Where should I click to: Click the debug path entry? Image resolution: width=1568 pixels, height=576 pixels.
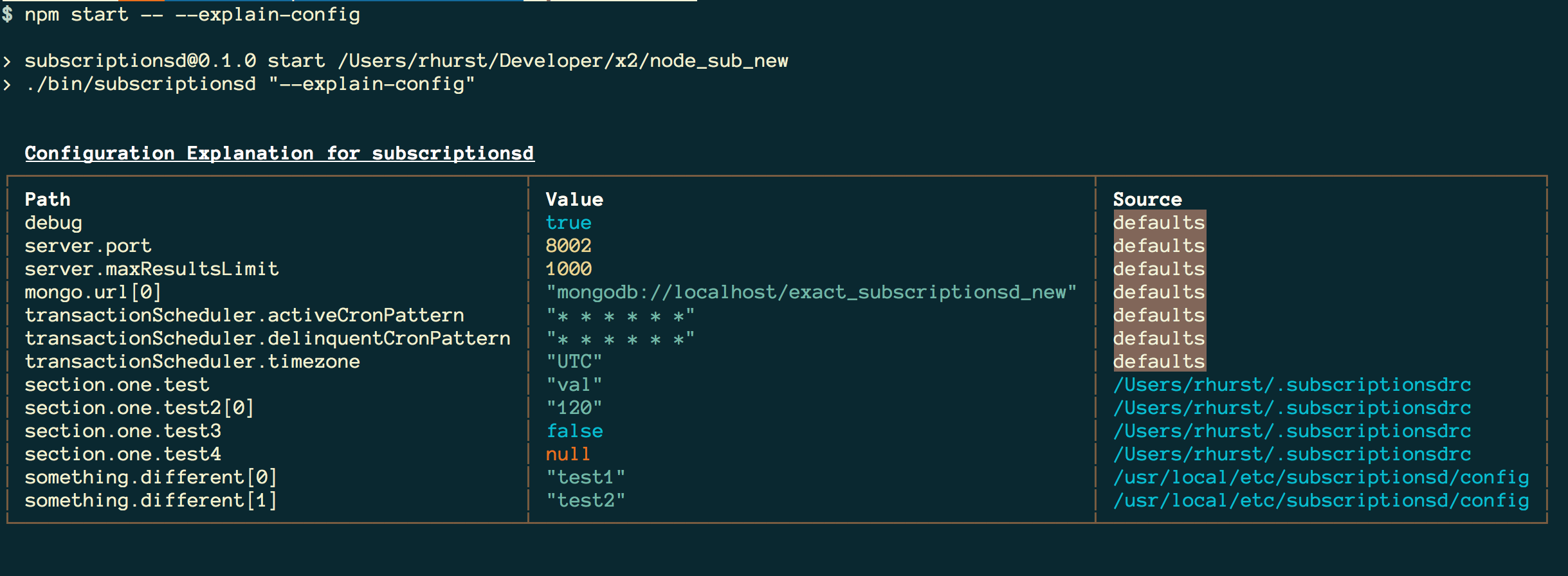[53, 223]
